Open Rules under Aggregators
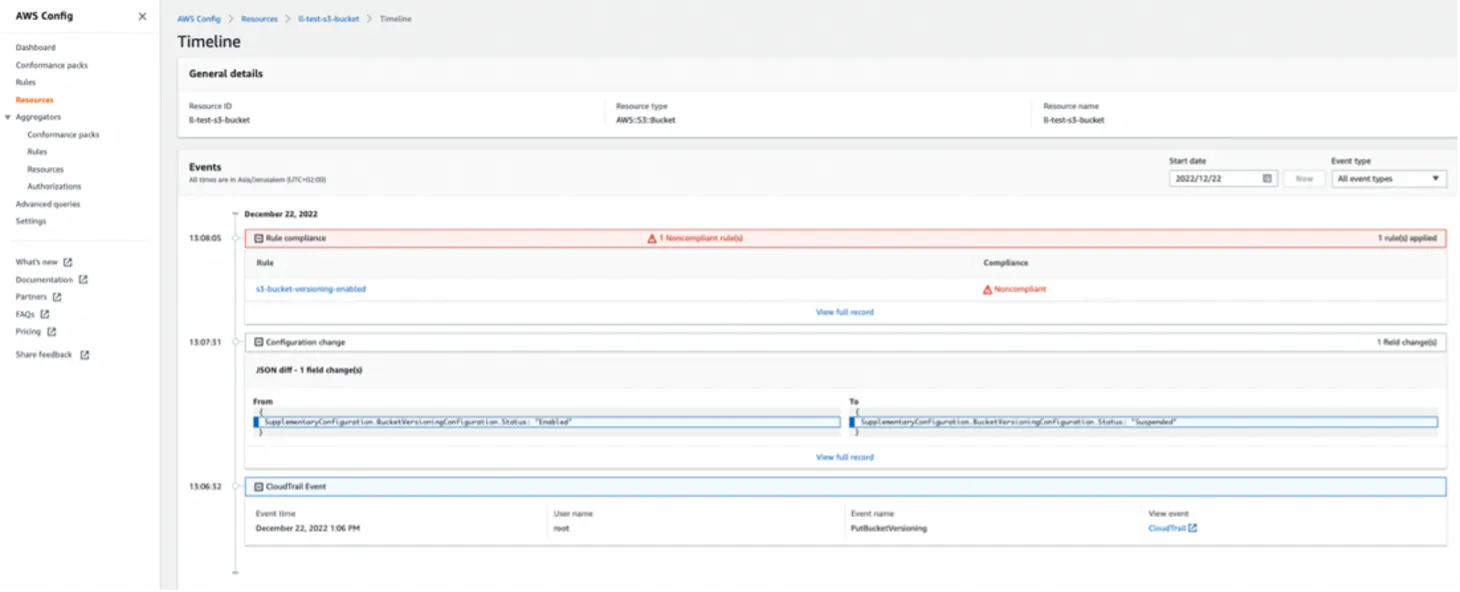This screenshot has height=592, width=1460. [x=37, y=151]
